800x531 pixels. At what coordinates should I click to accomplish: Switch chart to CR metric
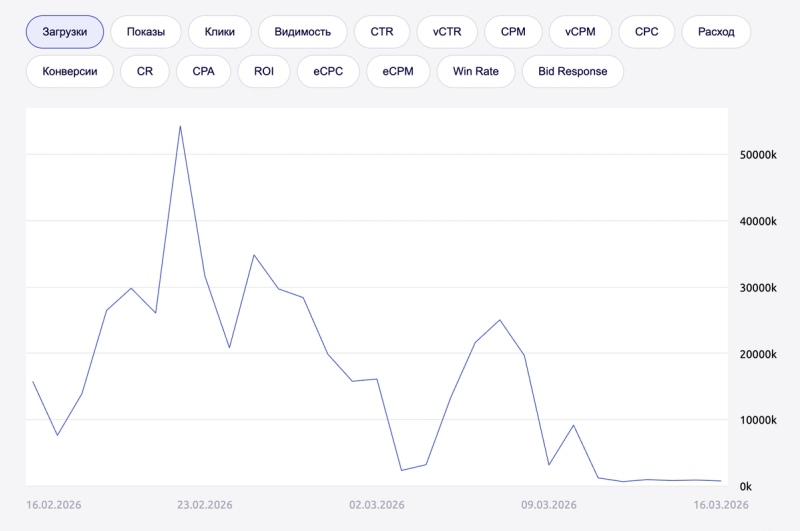click(x=145, y=71)
